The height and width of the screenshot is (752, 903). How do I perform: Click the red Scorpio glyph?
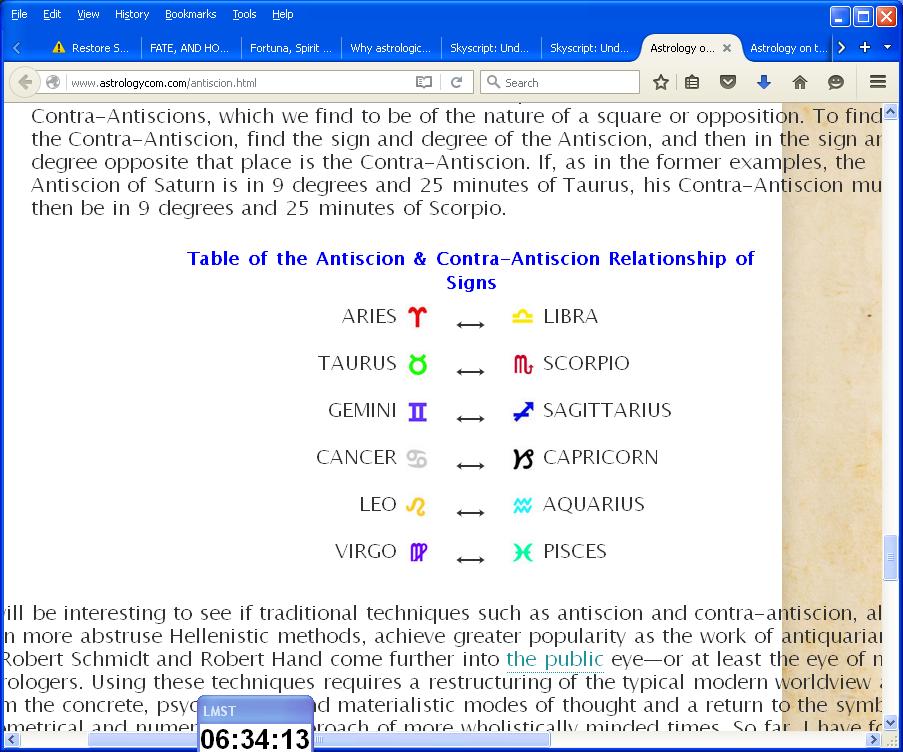click(523, 364)
